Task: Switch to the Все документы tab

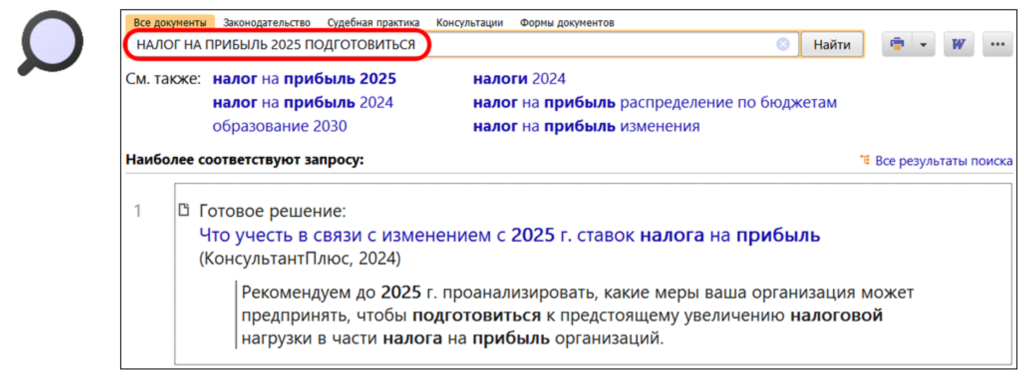Action: pos(170,23)
